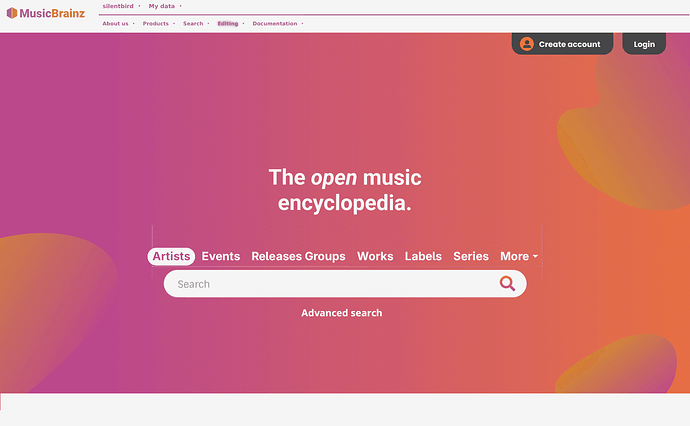Screen dimensions: 690x426
Task: Focus the main Search input field
Action: [345, 284]
